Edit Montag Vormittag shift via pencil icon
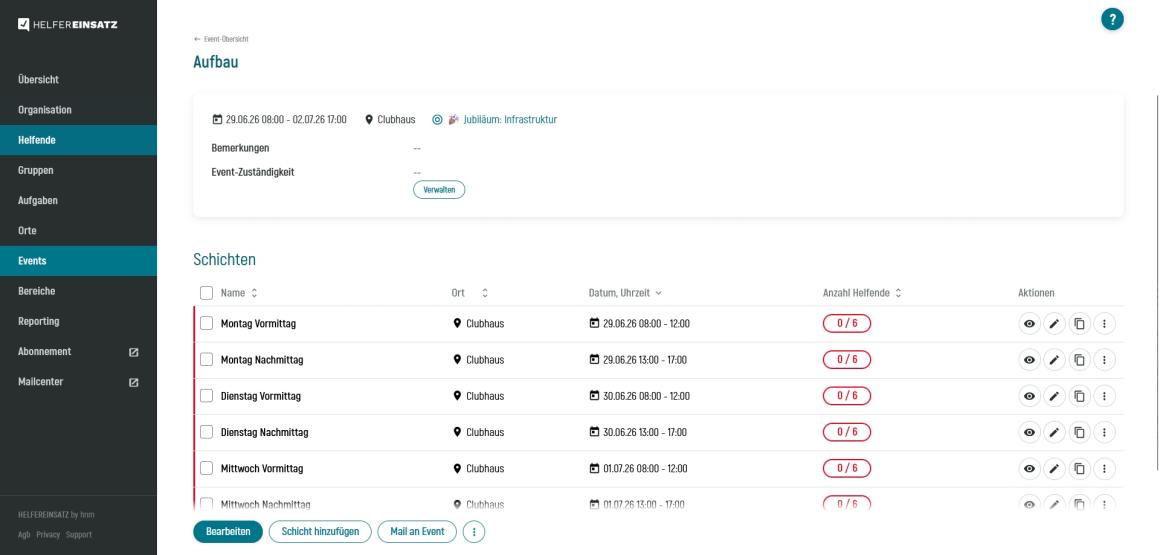Screen dimensions: 1160x555 point(1054,324)
